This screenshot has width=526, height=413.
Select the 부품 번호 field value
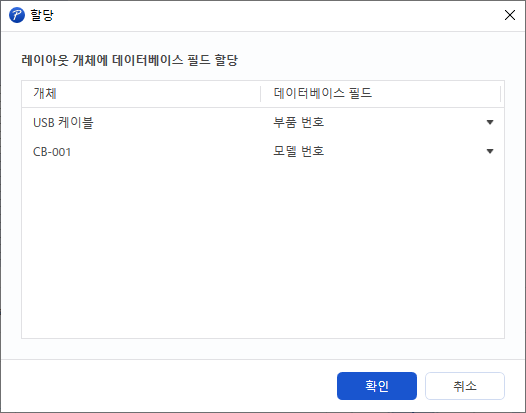tap(298, 122)
